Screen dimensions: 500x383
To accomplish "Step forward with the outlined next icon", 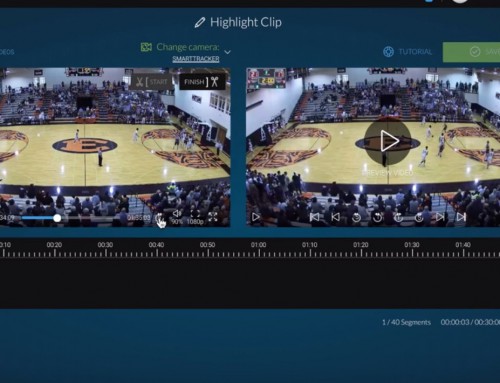I will [440, 217].
